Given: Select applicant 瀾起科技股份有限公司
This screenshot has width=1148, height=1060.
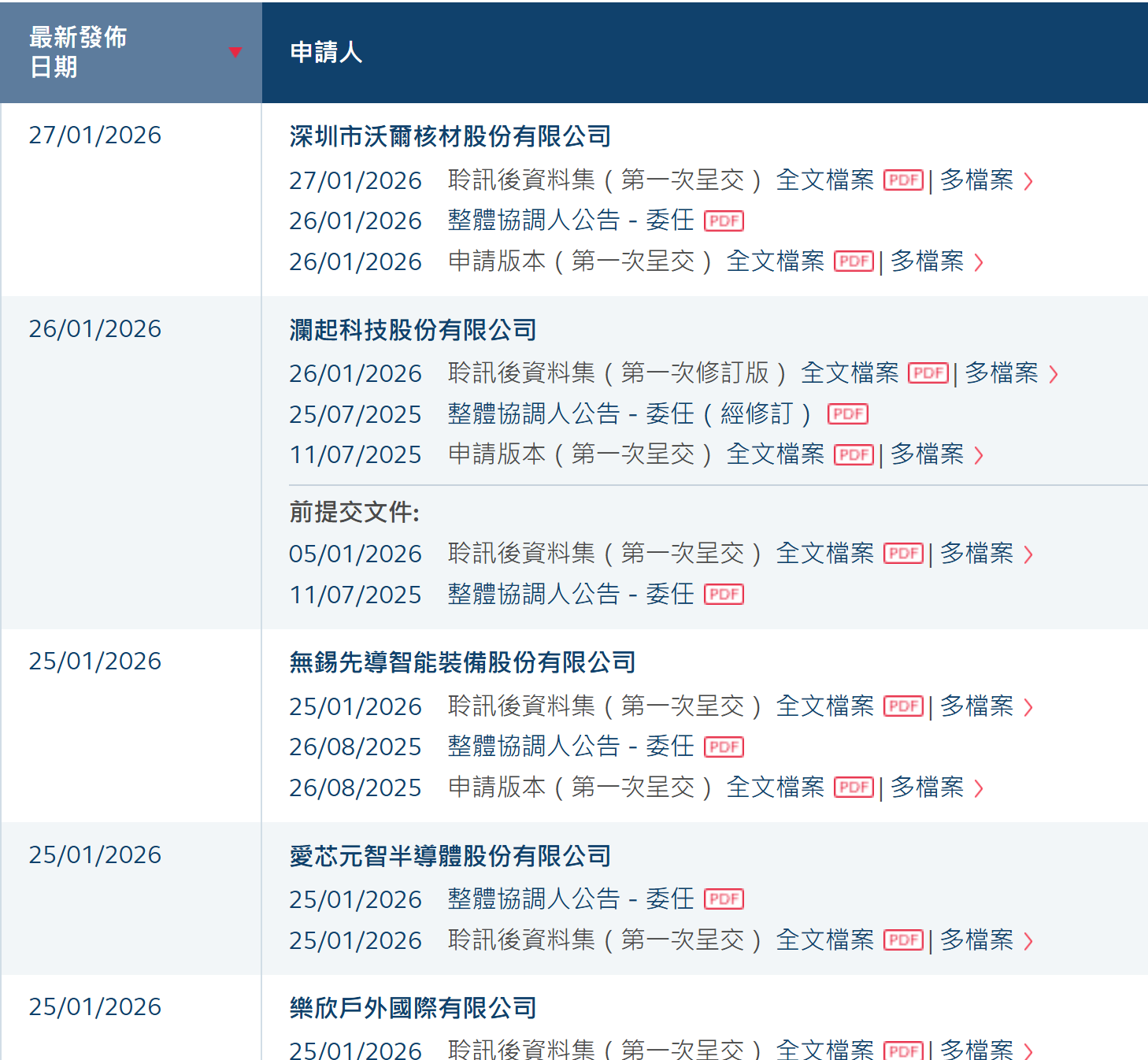Looking at the screenshot, I should point(413,329).
